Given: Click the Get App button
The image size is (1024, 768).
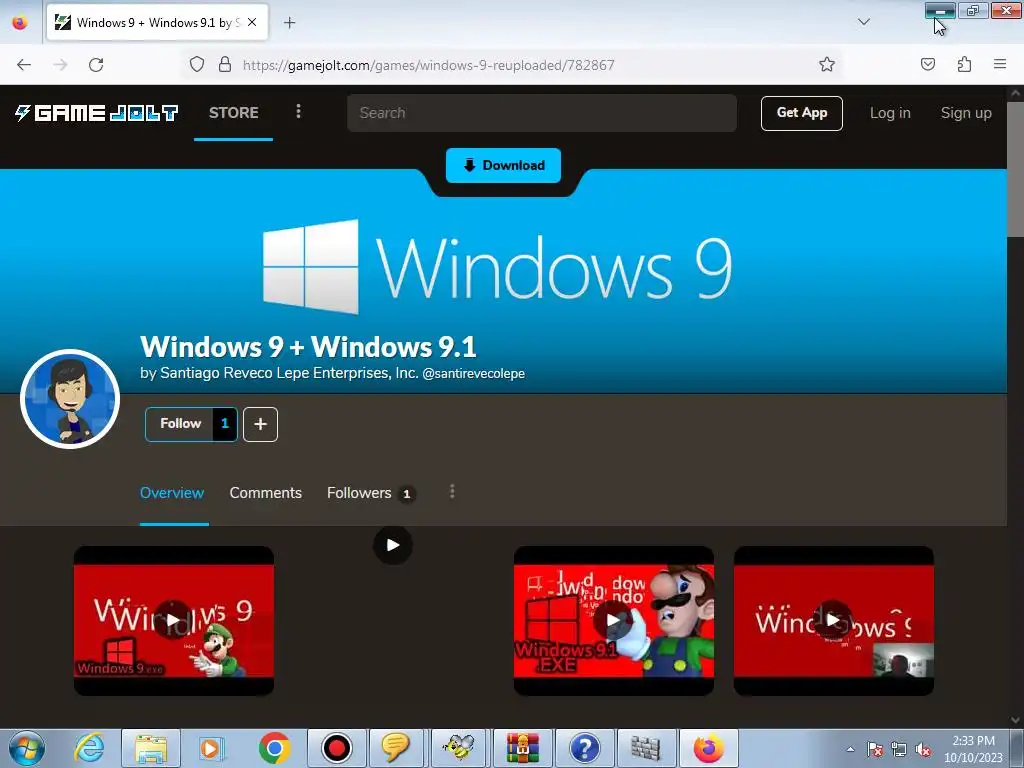Looking at the screenshot, I should click(x=801, y=113).
